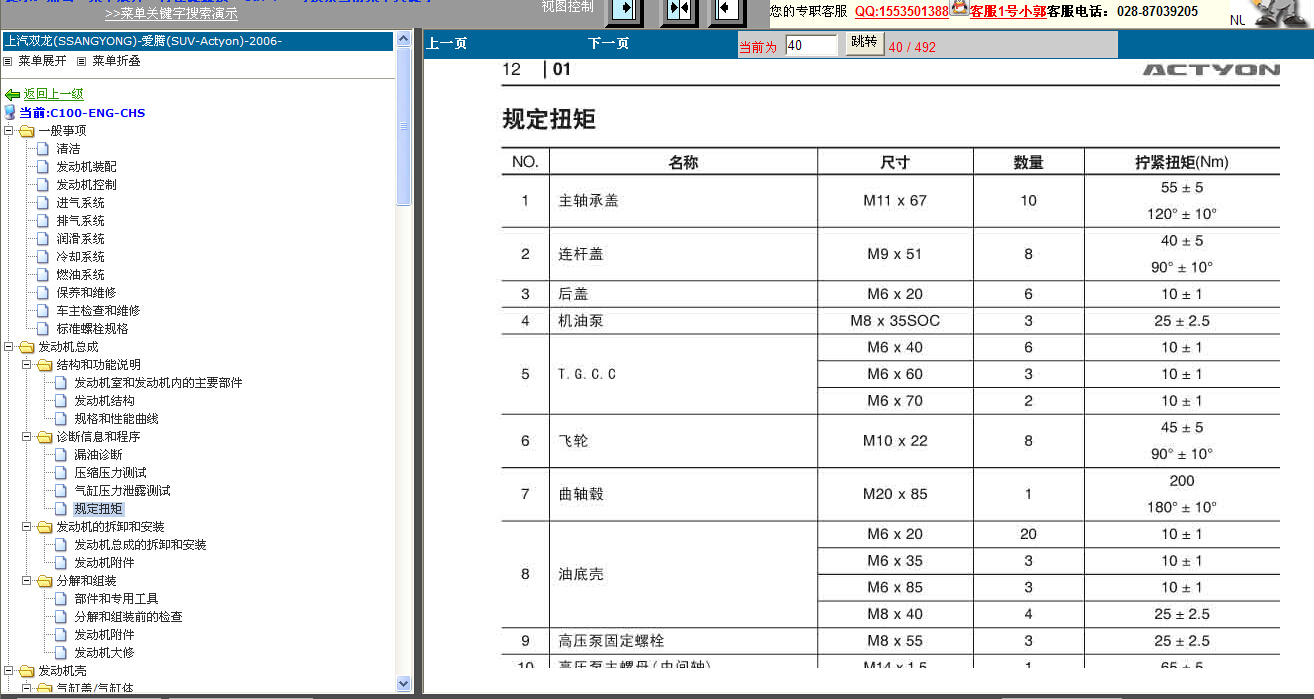
Task: Click the current page number input field
Action: (x=811, y=45)
